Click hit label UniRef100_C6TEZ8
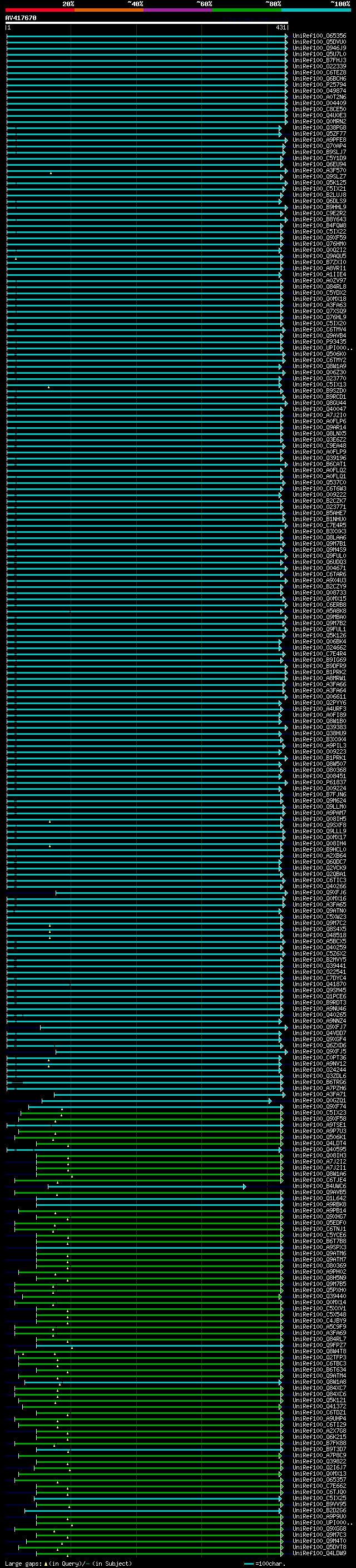The image size is (356, 1568). pyautogui.click(x=319, y=72)
